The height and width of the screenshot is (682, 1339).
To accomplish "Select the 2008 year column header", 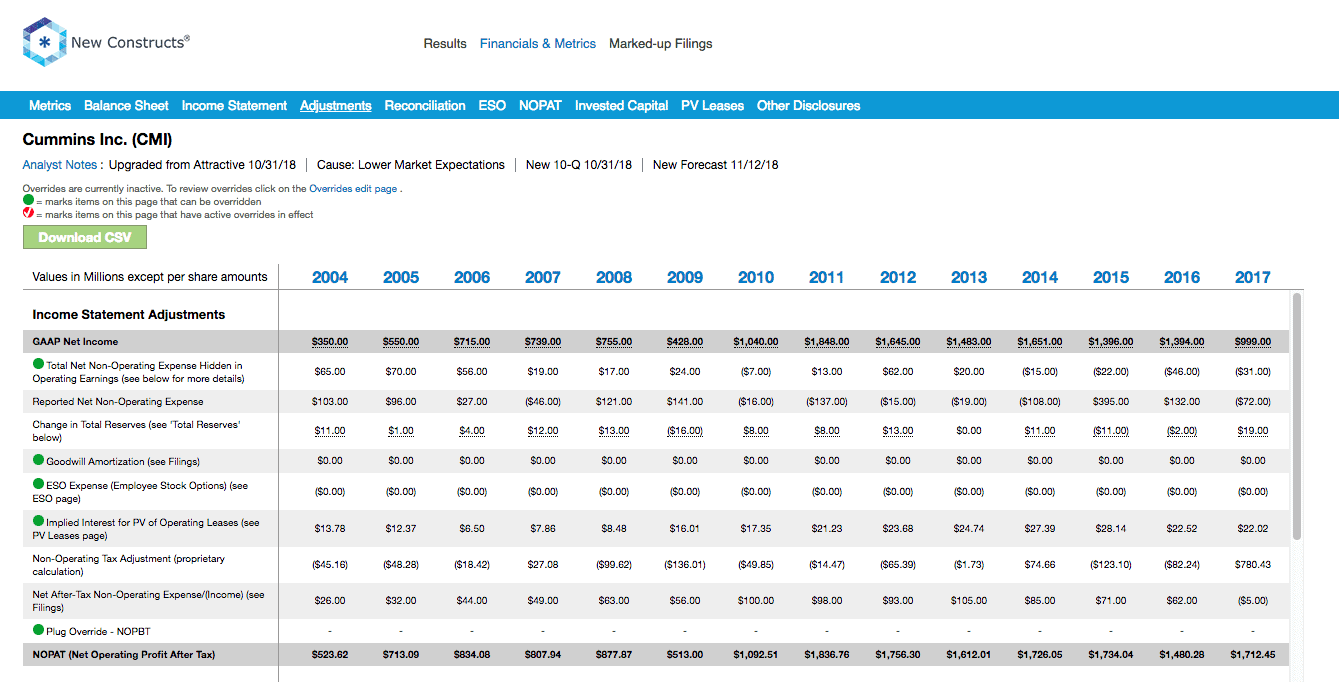I will [614, 278].
